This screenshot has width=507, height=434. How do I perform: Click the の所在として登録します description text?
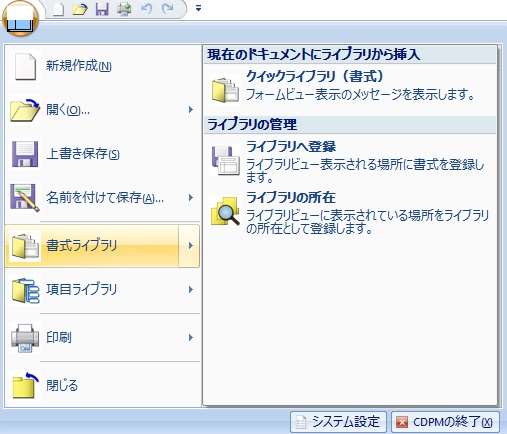click(309, 229)
